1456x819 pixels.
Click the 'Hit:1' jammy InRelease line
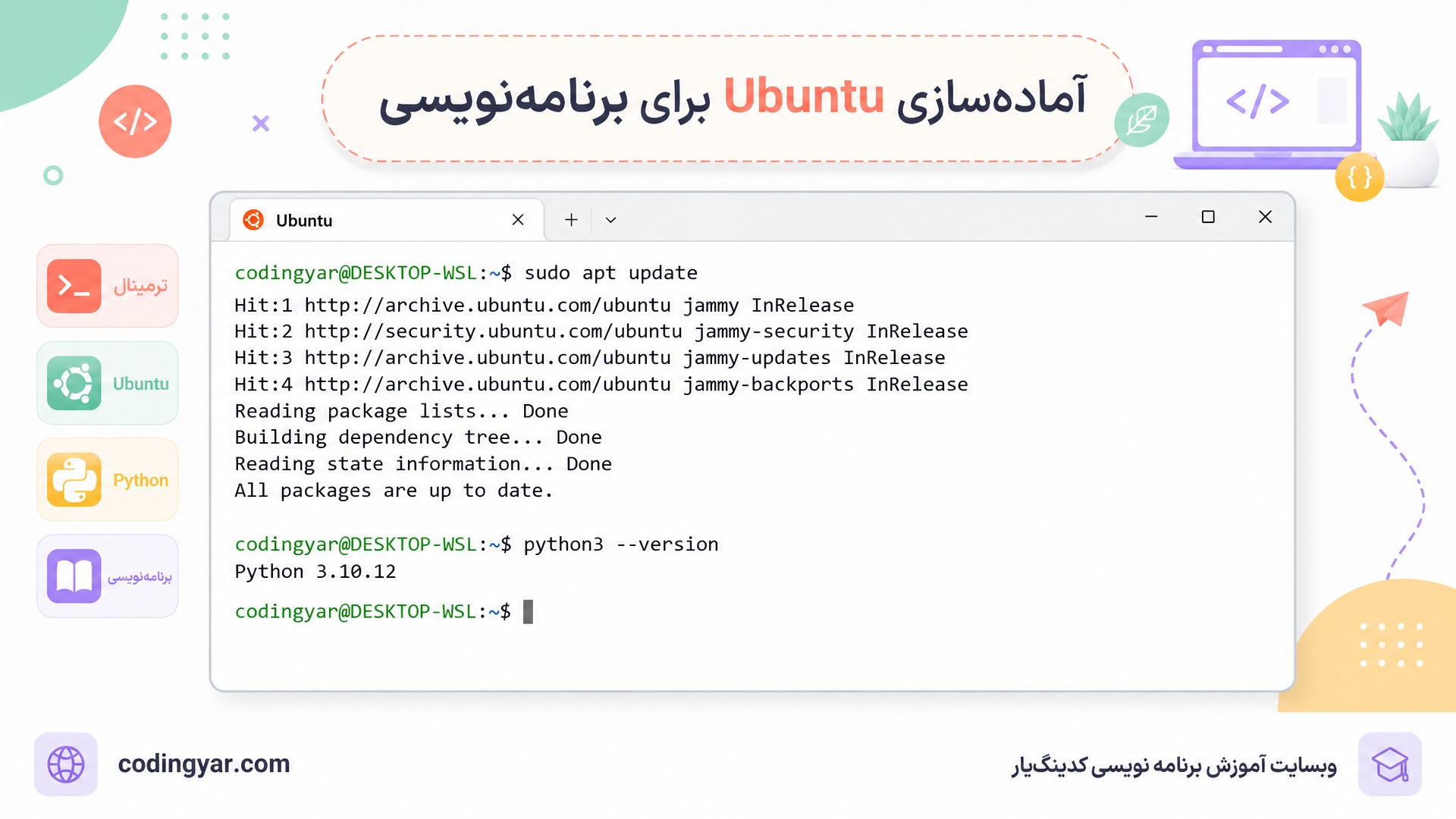pyautogui.click(x=544, y=305)
